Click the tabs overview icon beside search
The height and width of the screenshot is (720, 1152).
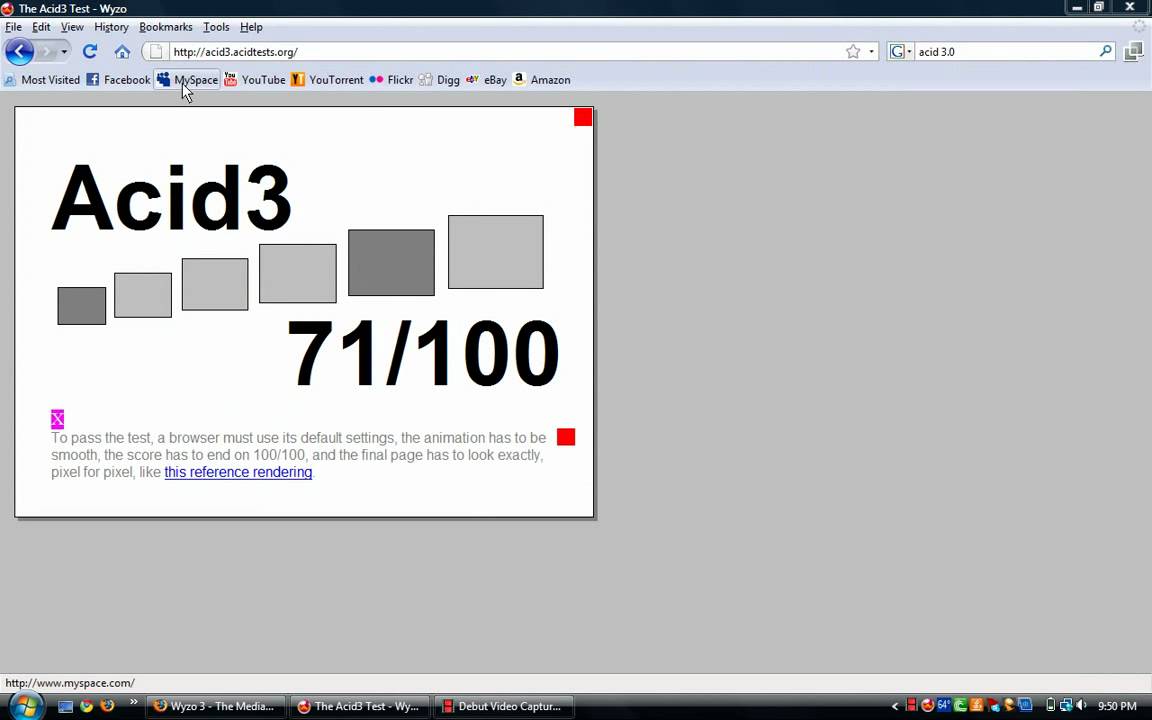point(1134,51)
